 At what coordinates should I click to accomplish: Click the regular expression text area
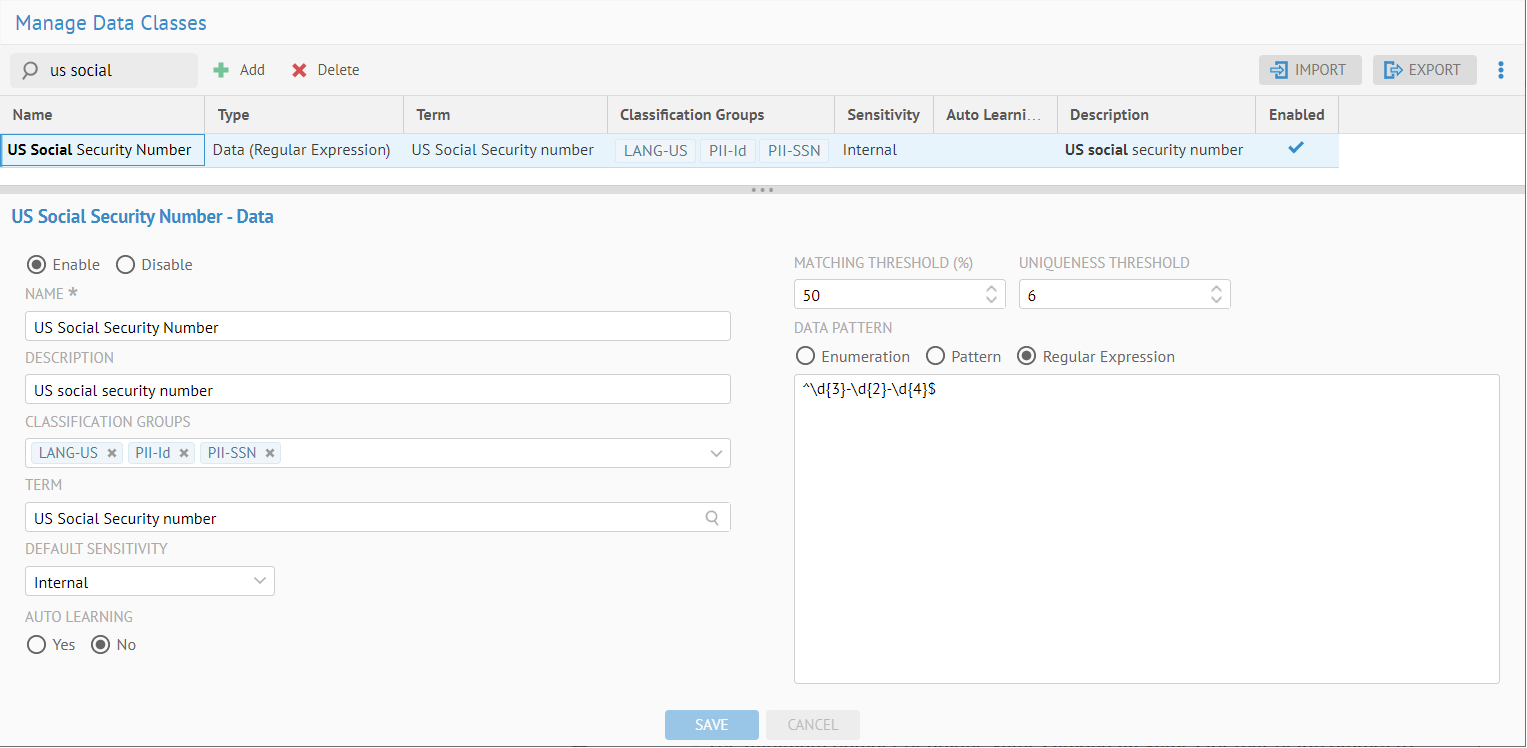[x=1146, y=530]
